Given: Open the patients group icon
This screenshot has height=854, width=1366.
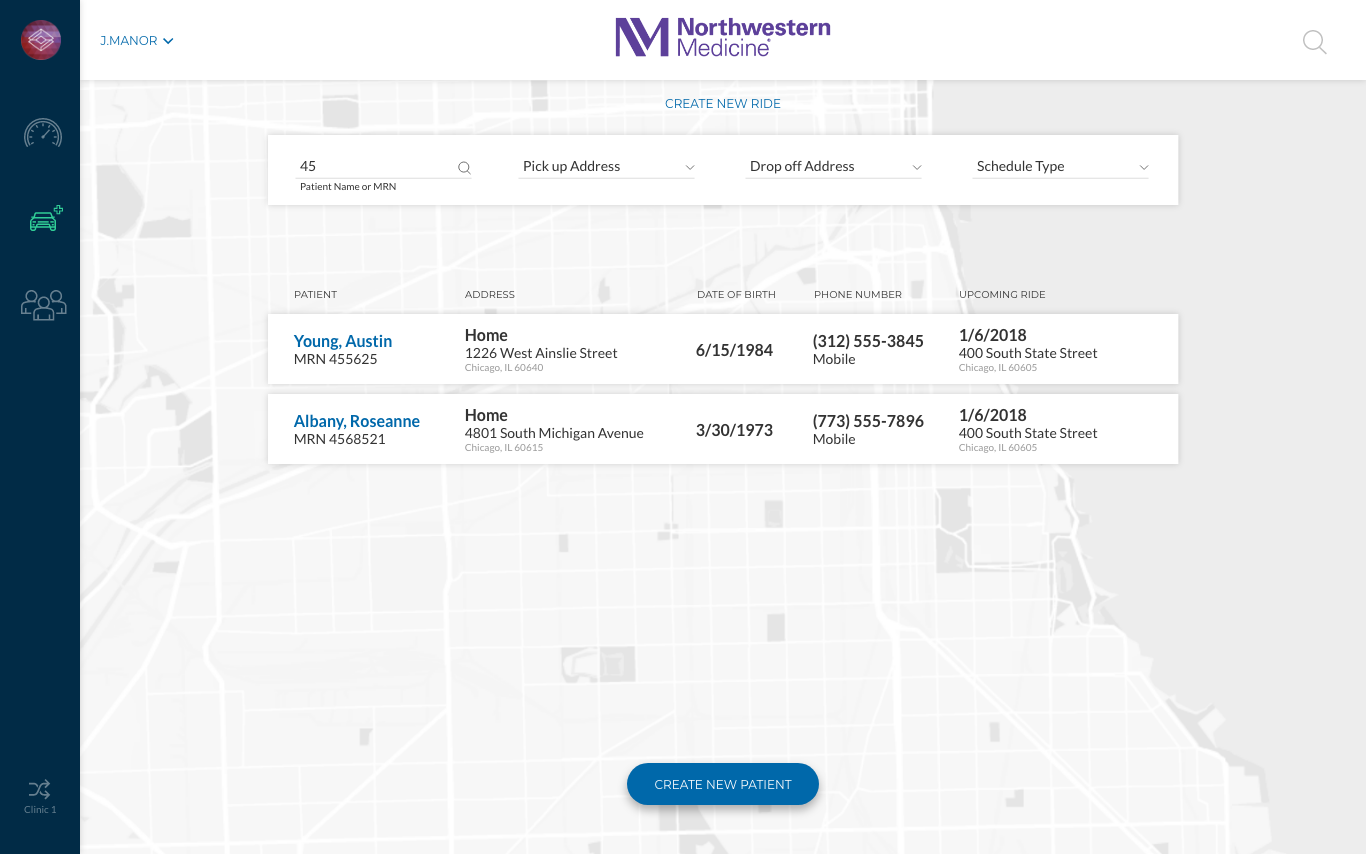Looking at the screenshot, I should (x=44, y=305).
